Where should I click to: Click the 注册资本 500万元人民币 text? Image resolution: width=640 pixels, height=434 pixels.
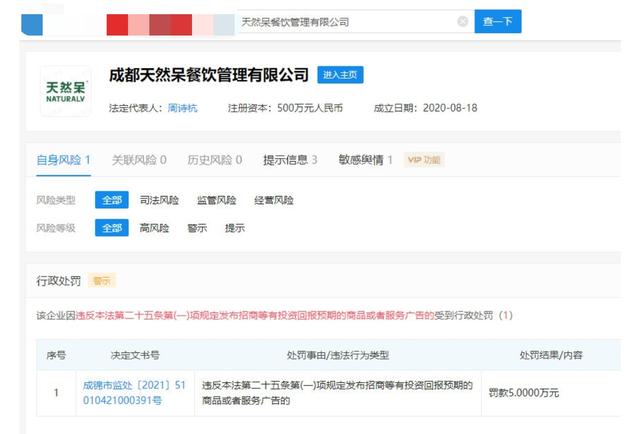285,108
